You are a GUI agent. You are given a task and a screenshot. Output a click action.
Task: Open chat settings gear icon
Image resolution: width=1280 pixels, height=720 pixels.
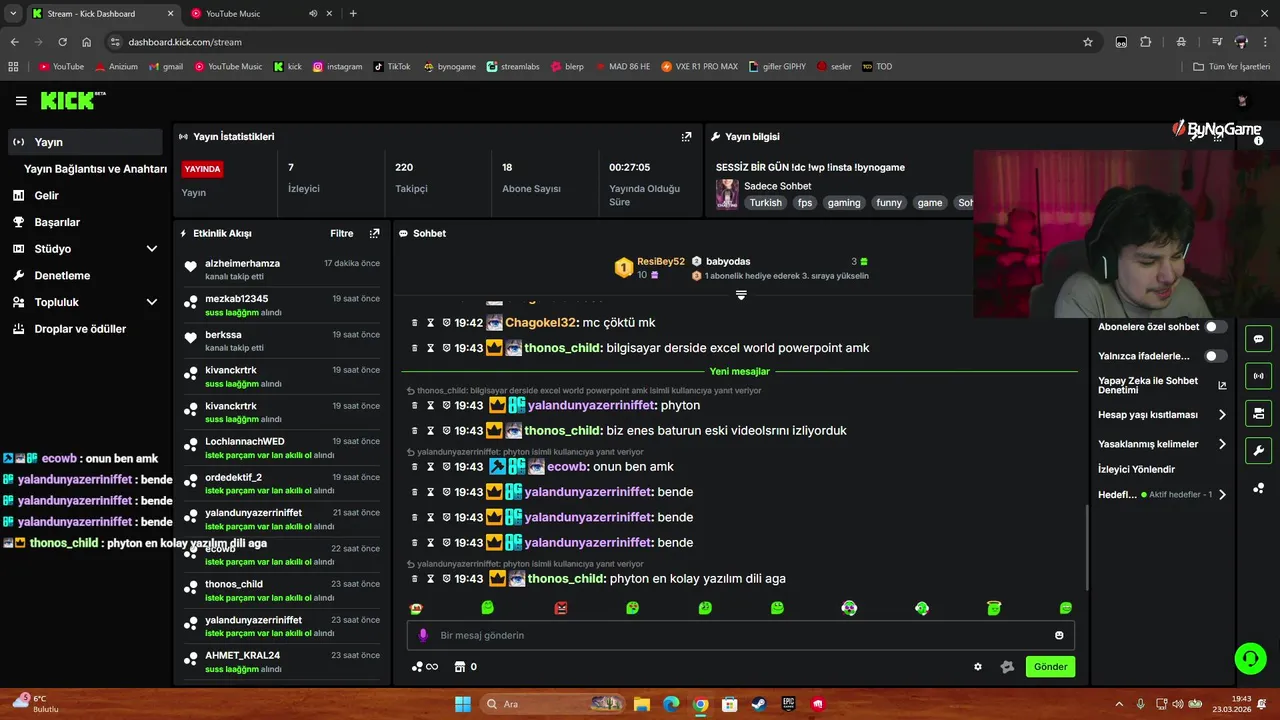(x=978, y=667)
